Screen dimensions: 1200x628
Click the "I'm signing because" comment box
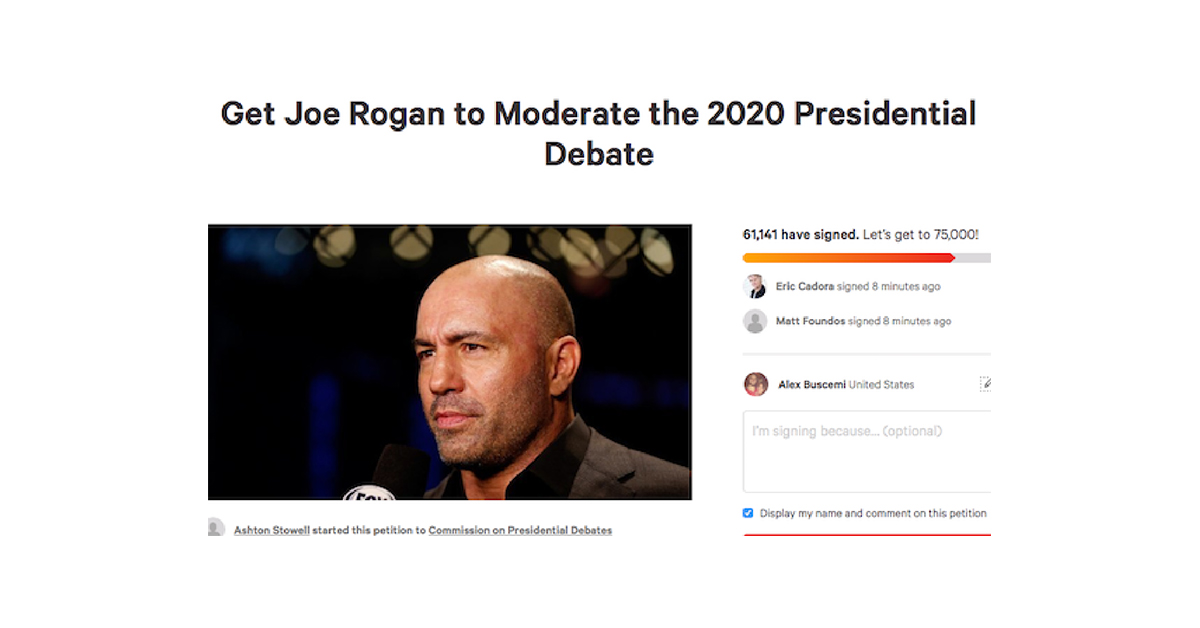click(866, 451)
